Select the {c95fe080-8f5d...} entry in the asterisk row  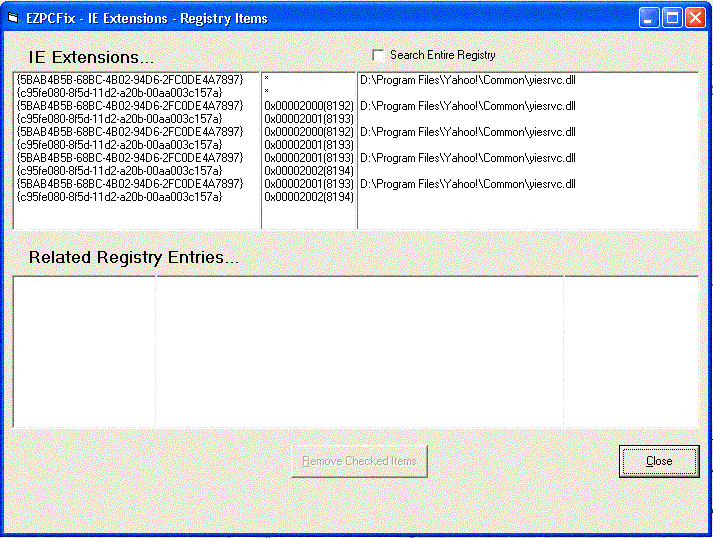[120, 93]
